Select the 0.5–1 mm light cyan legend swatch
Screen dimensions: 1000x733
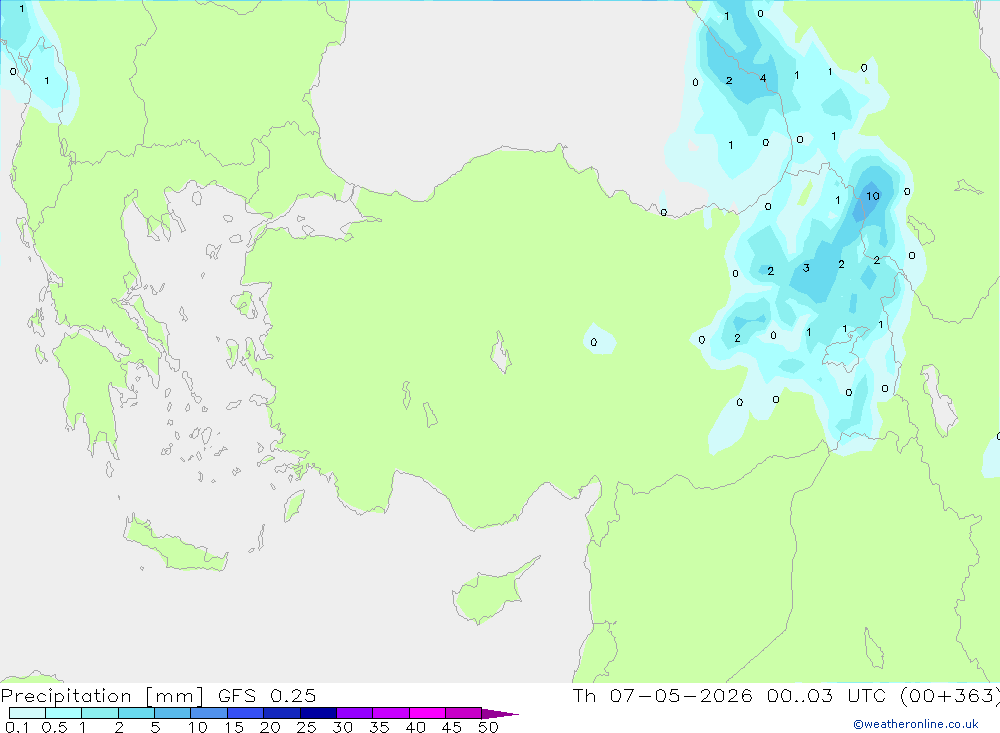tap(64, 713)
